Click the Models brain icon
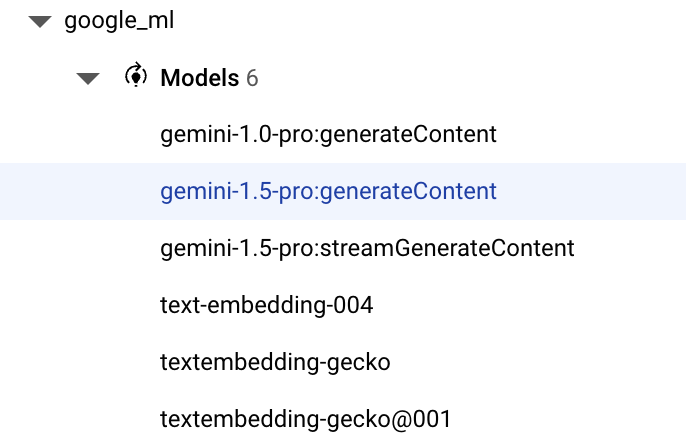Viewport: 686px width, 440px height. 134,77
